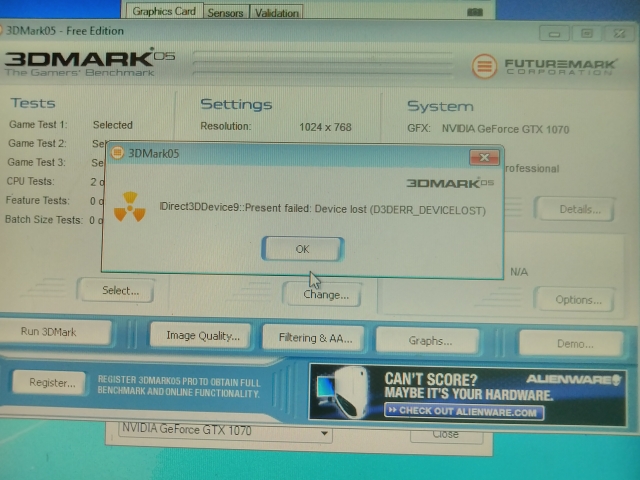Viewport: 640px width, 480px height.
Task: Close the 3DMark05 error dialog with X
Action: [x=484, y=157]
